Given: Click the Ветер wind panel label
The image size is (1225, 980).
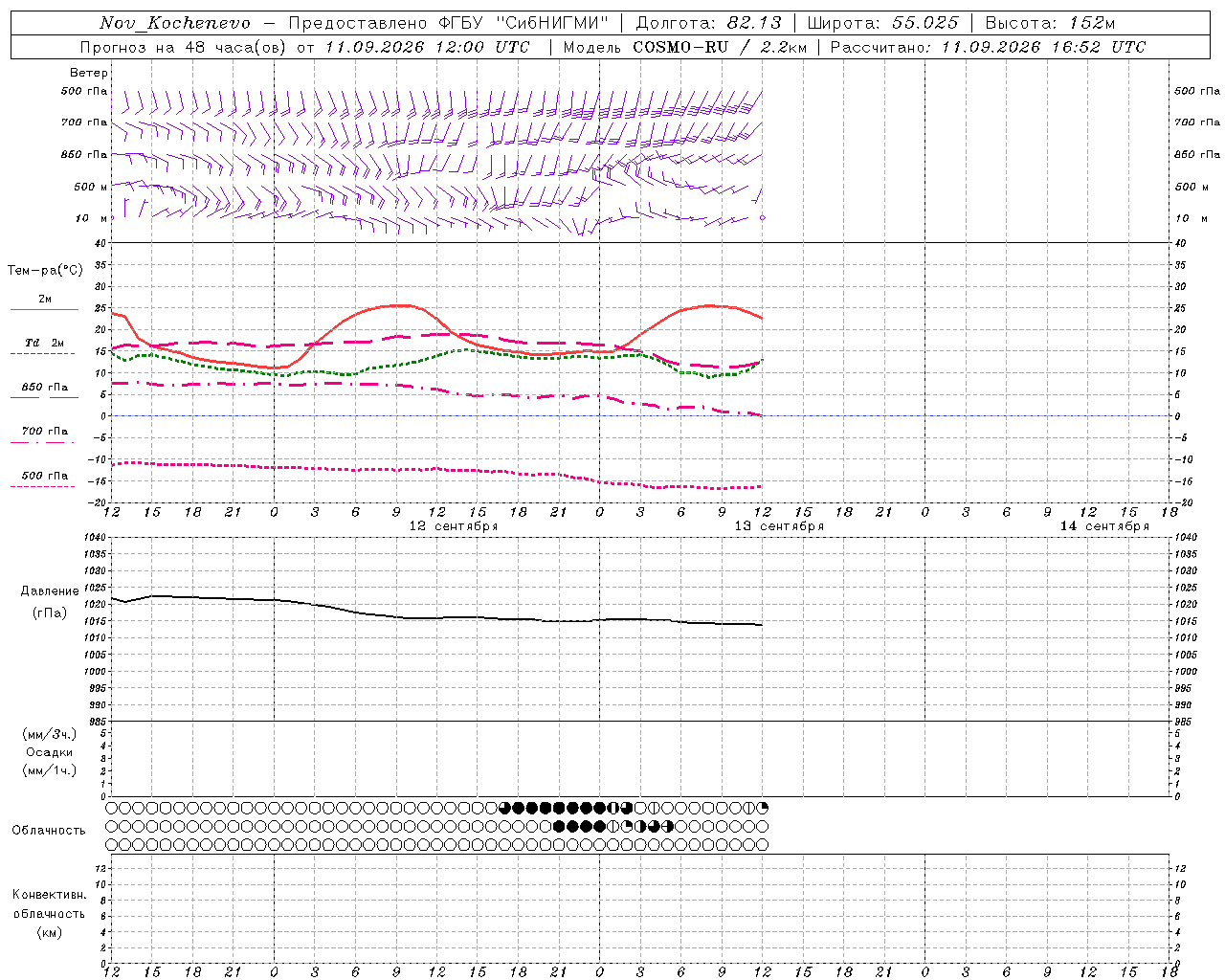Looking at the screenshot, I should click(x=88, y=73).
